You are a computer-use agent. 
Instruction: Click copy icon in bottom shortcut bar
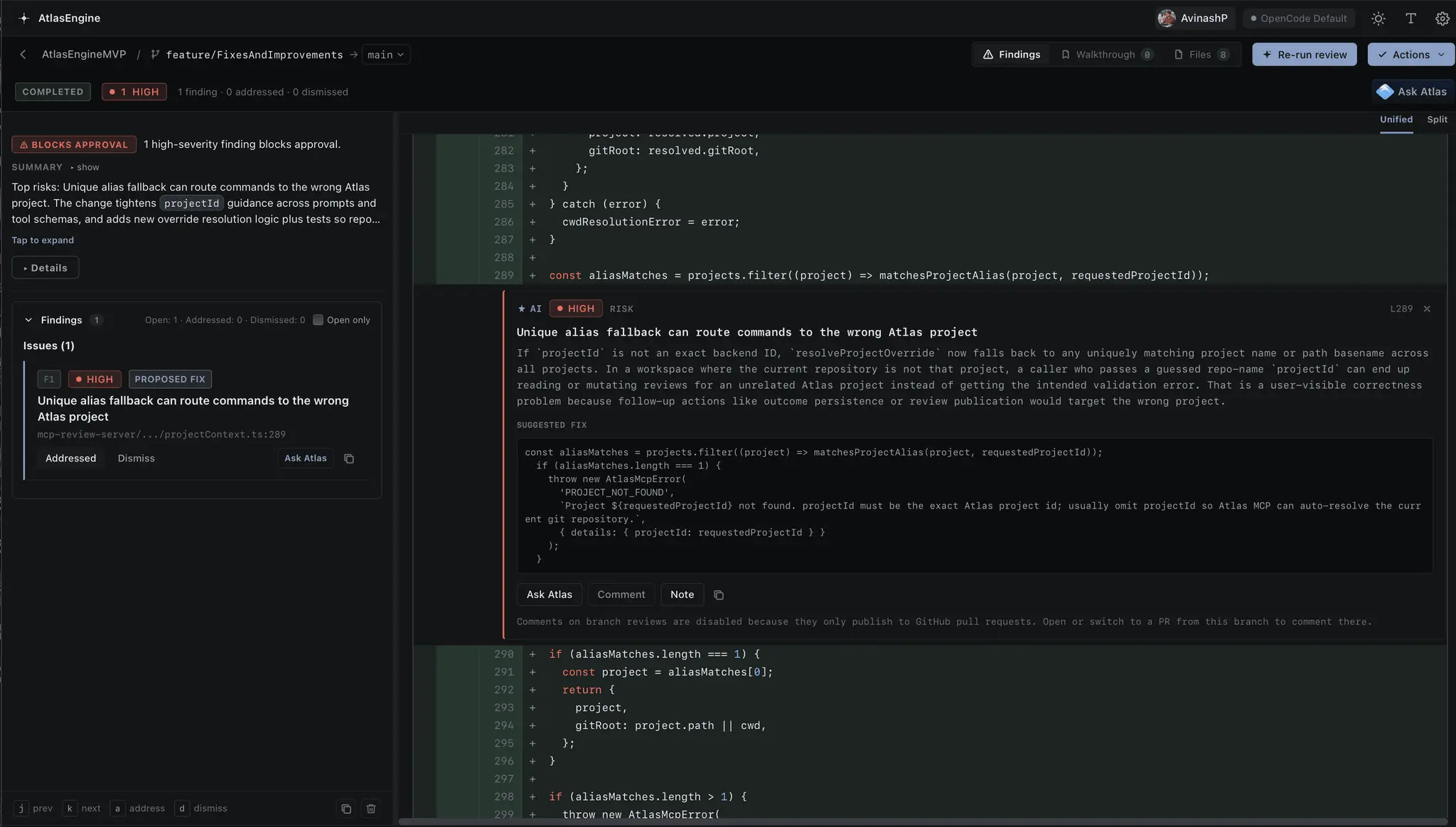click(346, 809)
